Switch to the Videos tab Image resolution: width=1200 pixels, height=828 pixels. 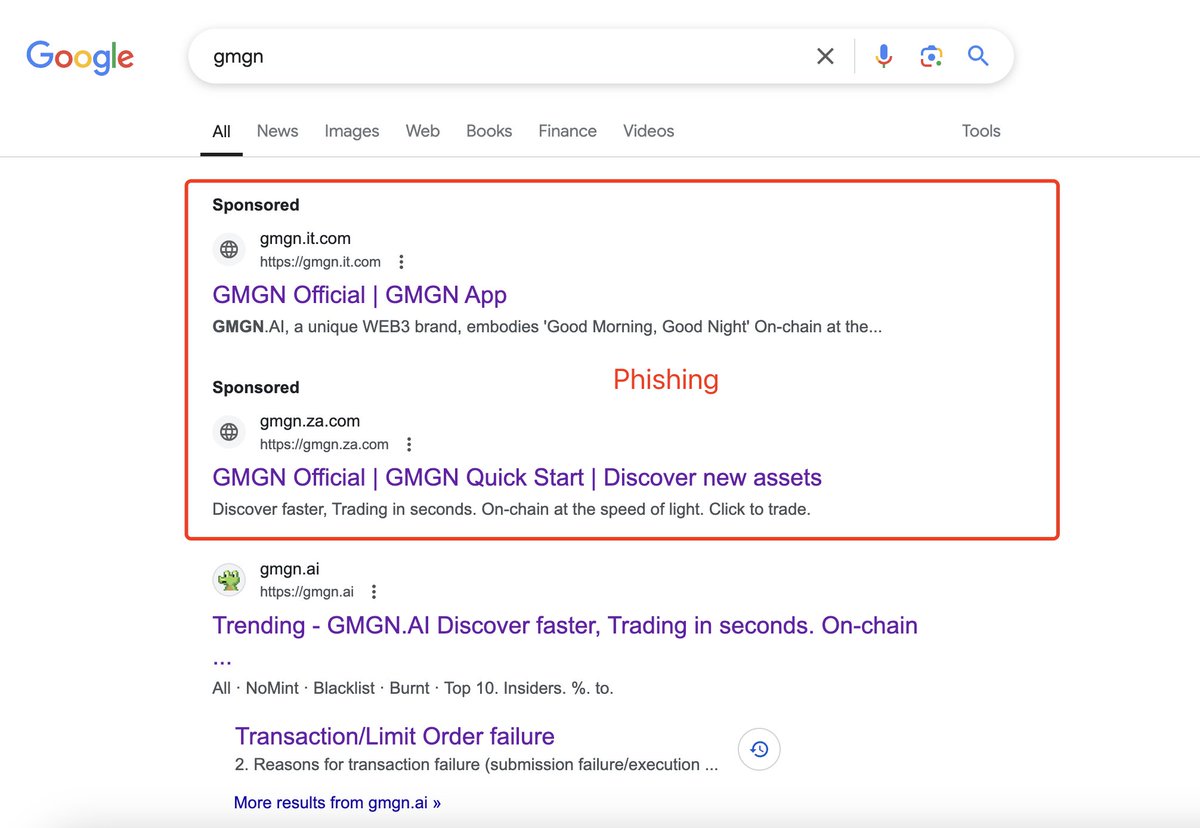(x=649, y=131)
